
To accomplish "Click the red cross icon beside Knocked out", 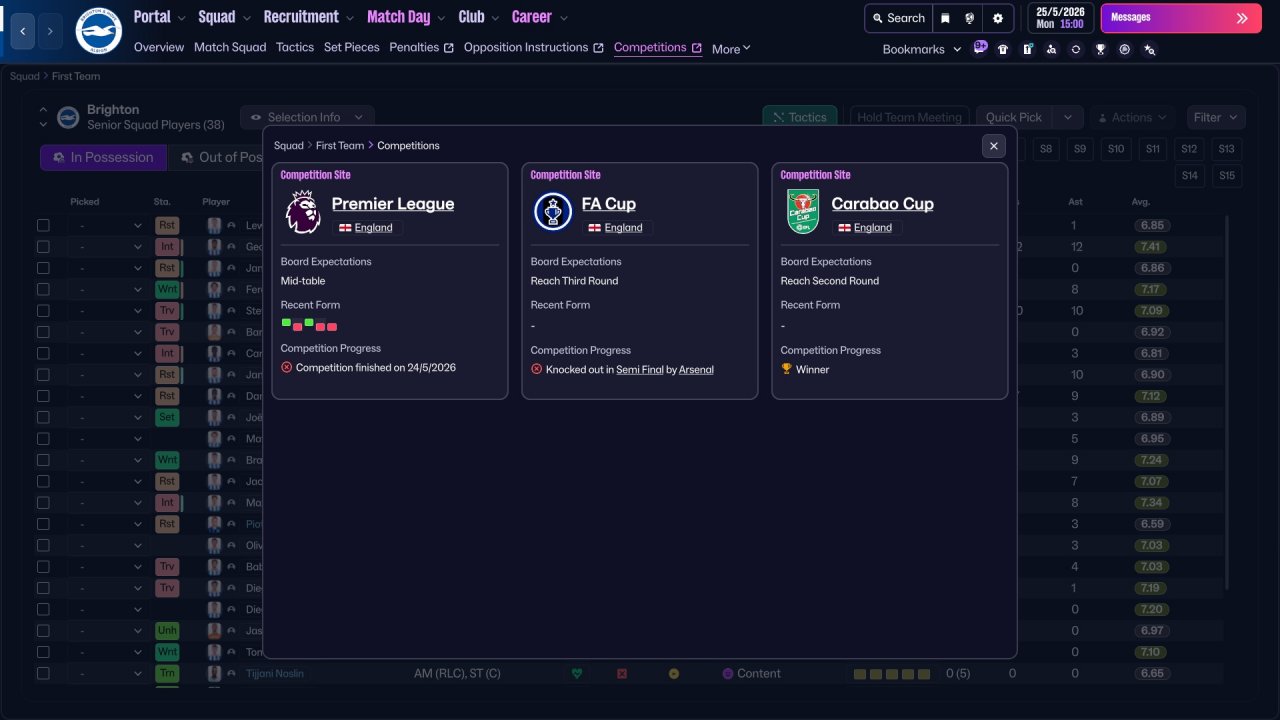I will tap(537, 369).
